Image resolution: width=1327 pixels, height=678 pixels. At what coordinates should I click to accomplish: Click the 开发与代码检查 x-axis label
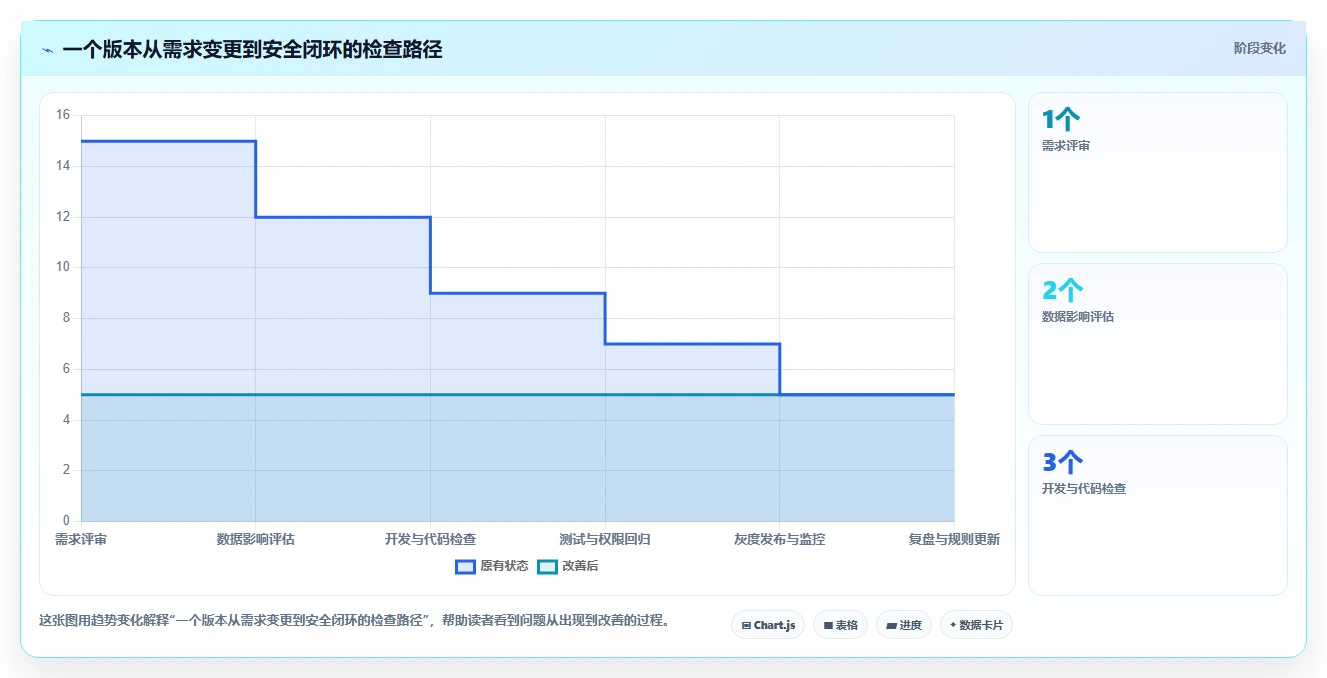[430, 539]
